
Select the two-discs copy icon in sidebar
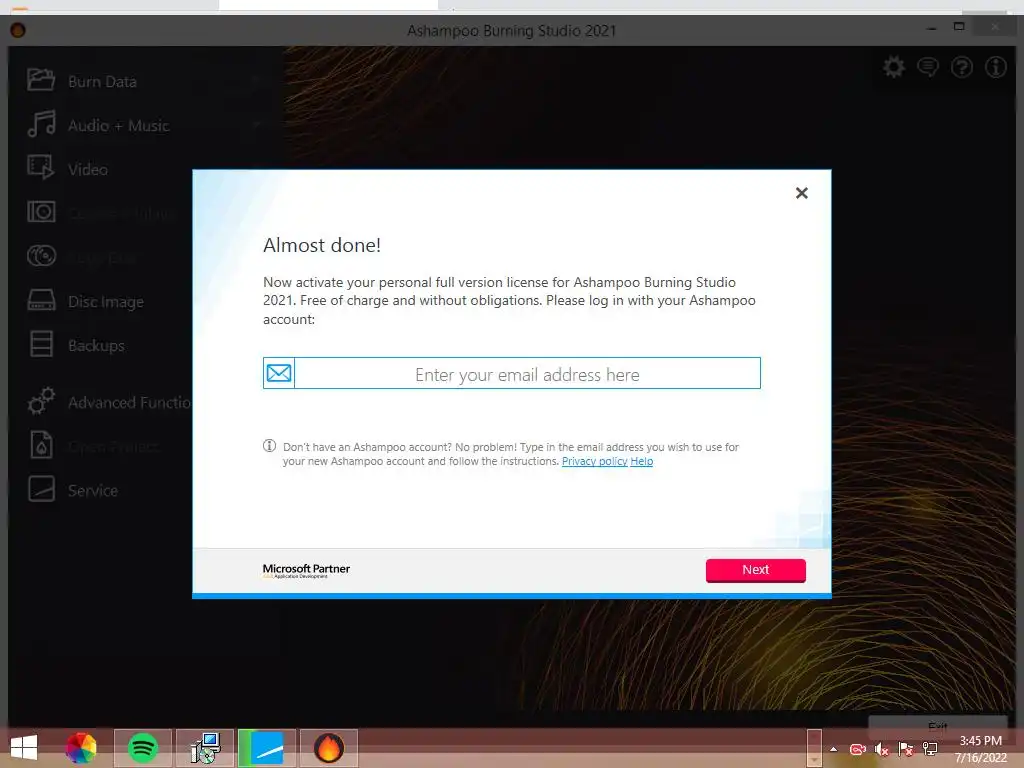pos(41,255)
